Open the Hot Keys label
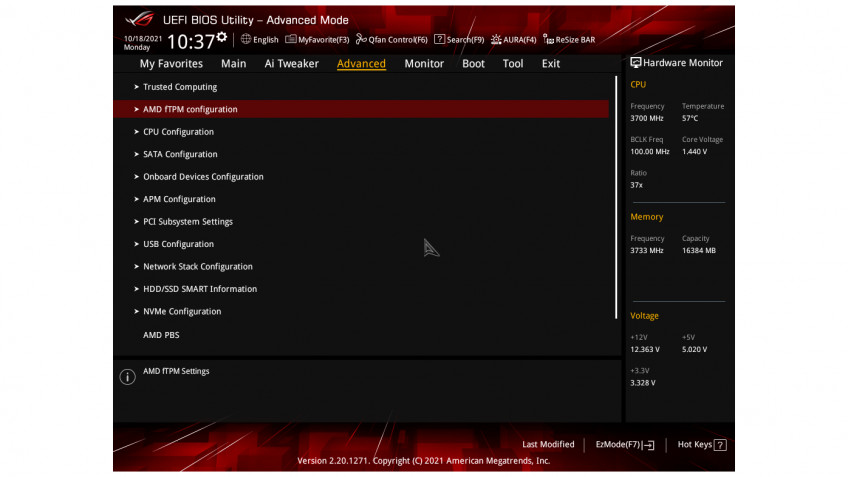Screen dimensions: 848x477 tap(694, 445)
